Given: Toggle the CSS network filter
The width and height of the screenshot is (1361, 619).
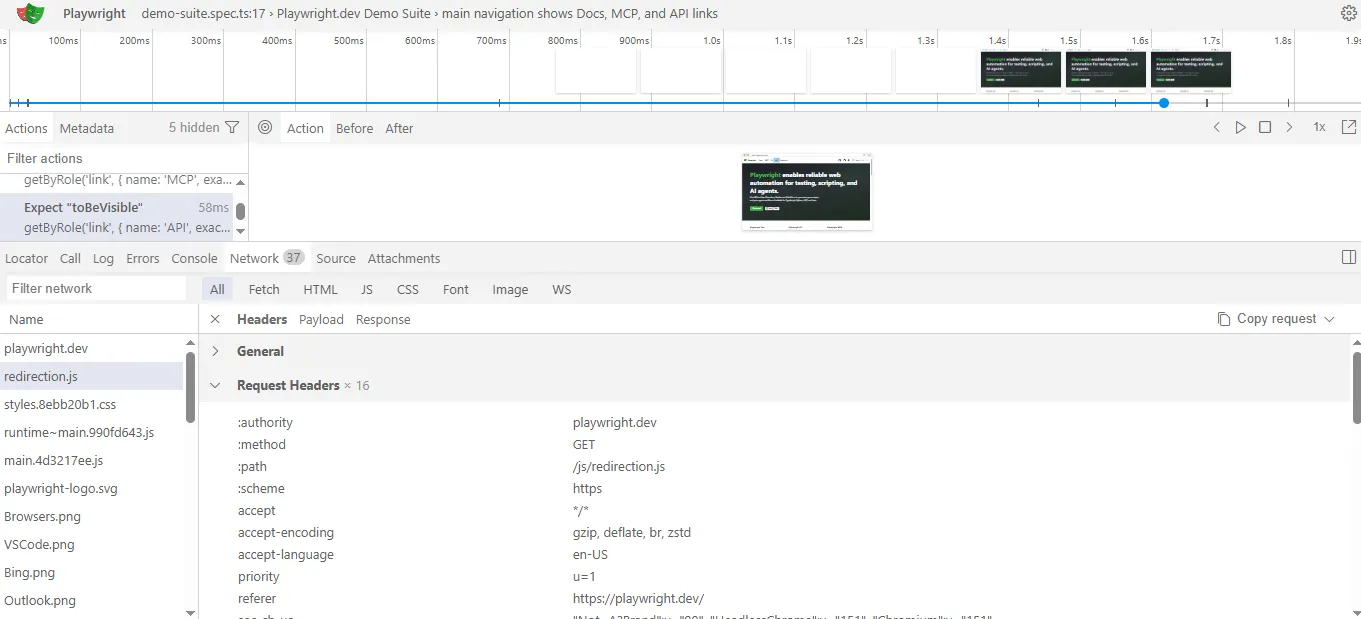Looking at the screenshot, I should pos(408,289).
